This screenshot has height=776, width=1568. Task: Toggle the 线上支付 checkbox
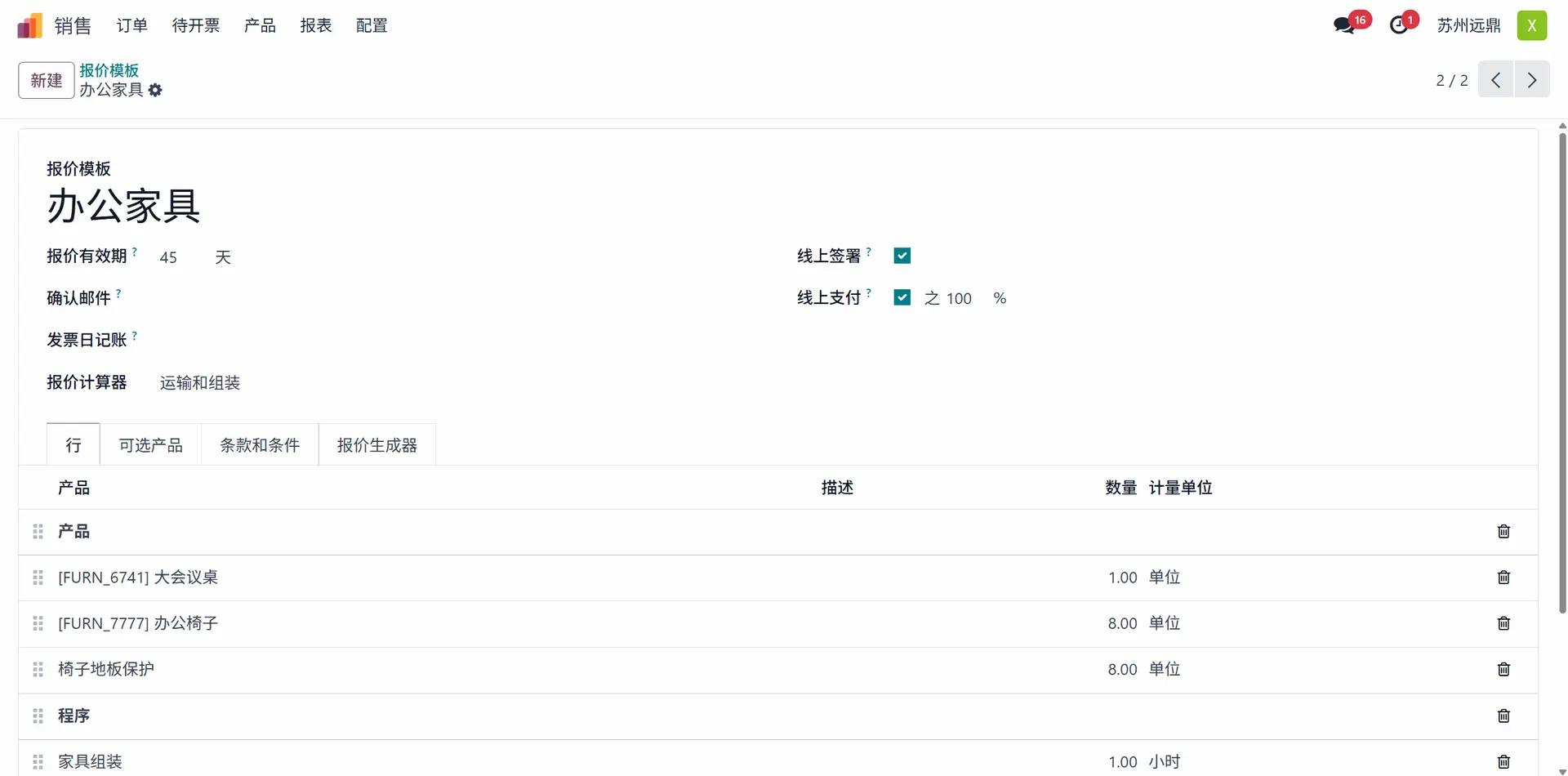coord(902,297)
